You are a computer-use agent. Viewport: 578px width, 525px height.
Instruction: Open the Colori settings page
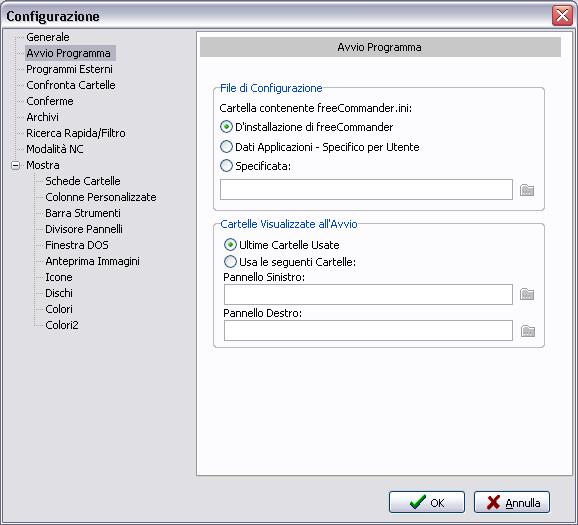59,309
